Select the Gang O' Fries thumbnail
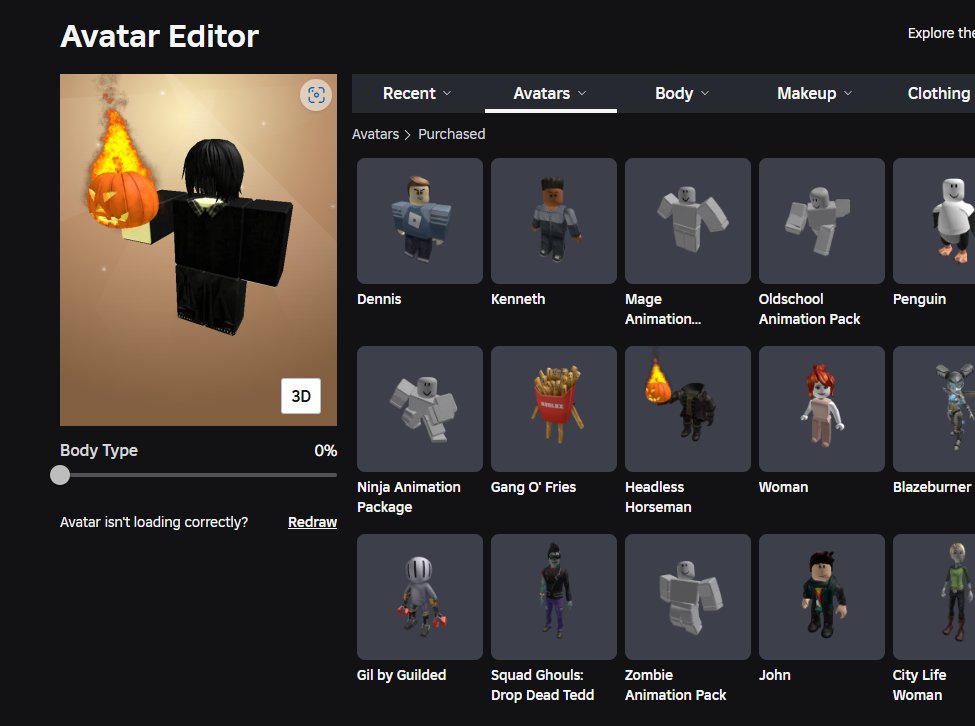This screenshot has height=726, width=975. tap(553, 409)
